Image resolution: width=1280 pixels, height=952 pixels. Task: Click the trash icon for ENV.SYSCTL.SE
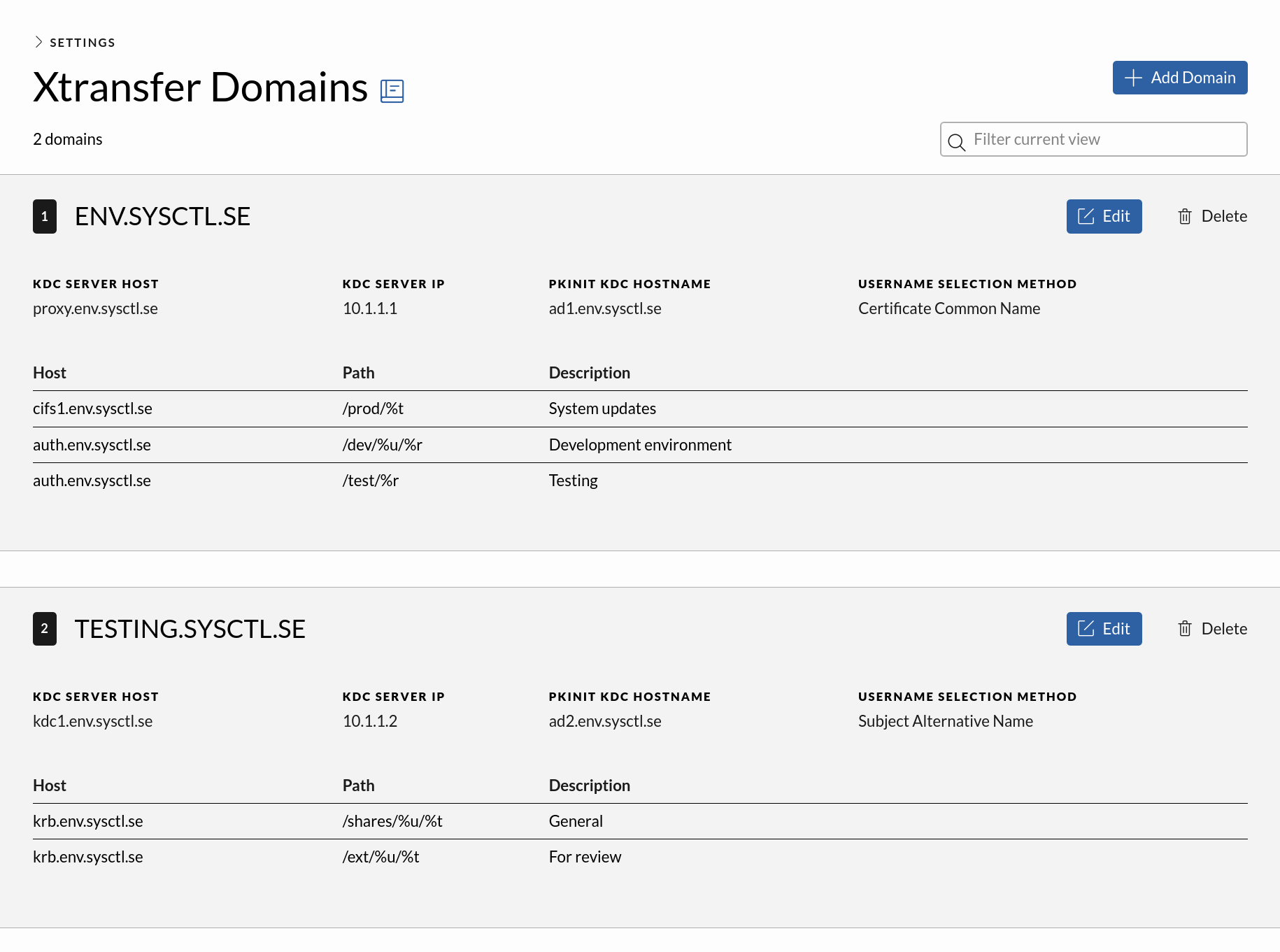click(x=1184, y=217)
